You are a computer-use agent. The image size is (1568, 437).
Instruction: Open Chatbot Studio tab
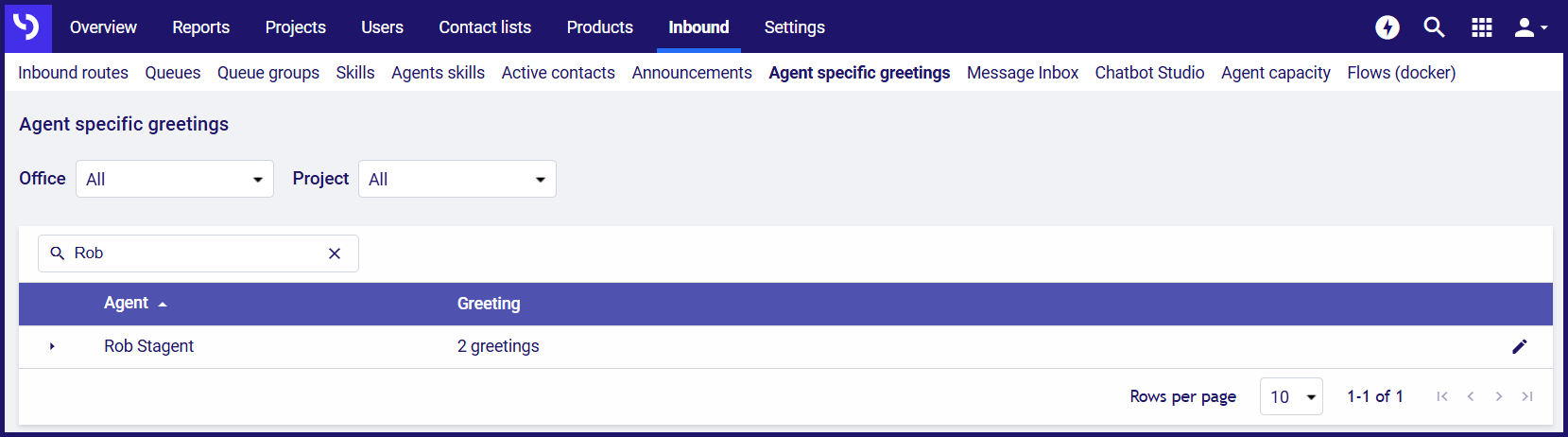(x=1149, y=73)
